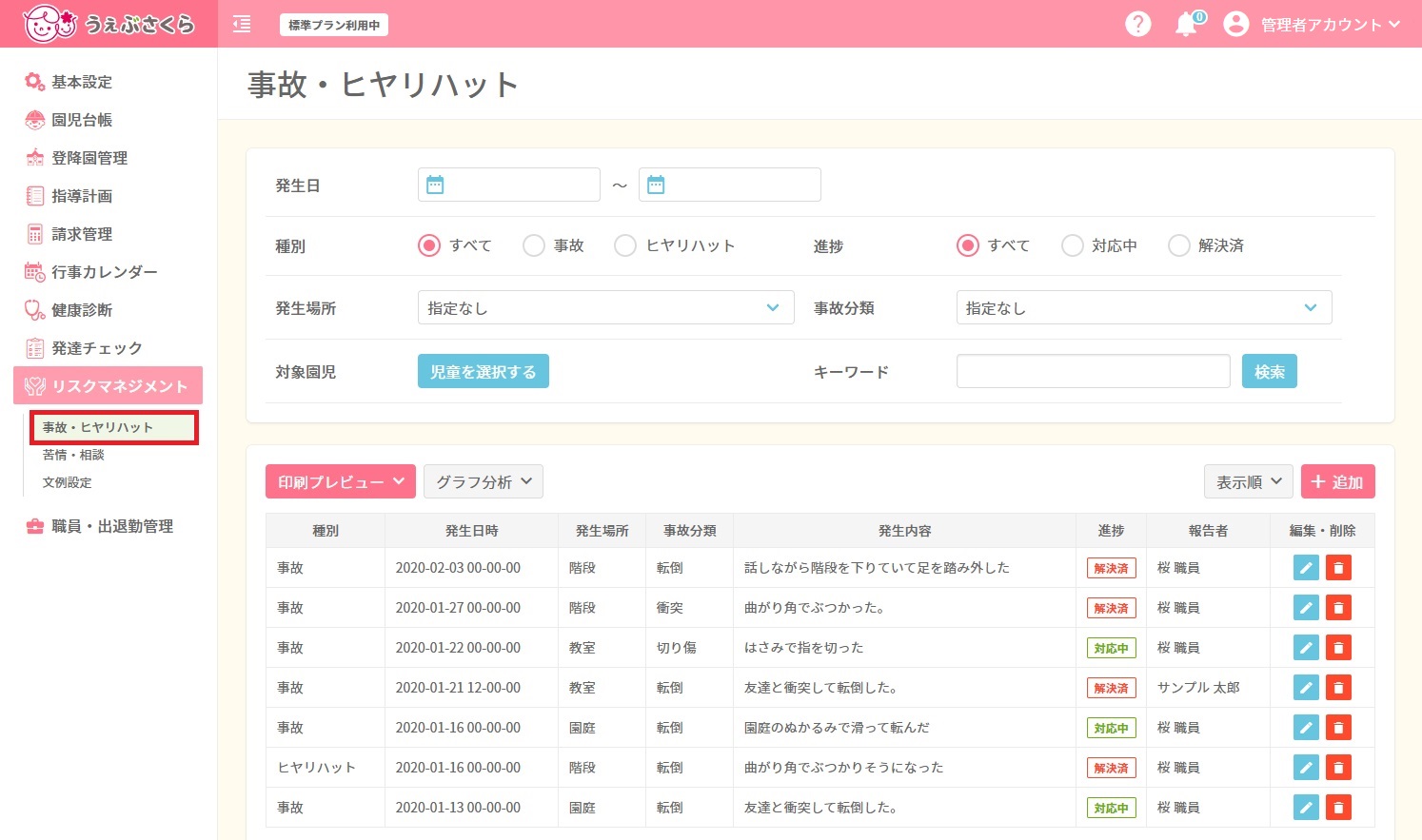The image size is (1422, 840).
Task: Delete the 2020-01-22 cut record
Action: coord(1338,648)
